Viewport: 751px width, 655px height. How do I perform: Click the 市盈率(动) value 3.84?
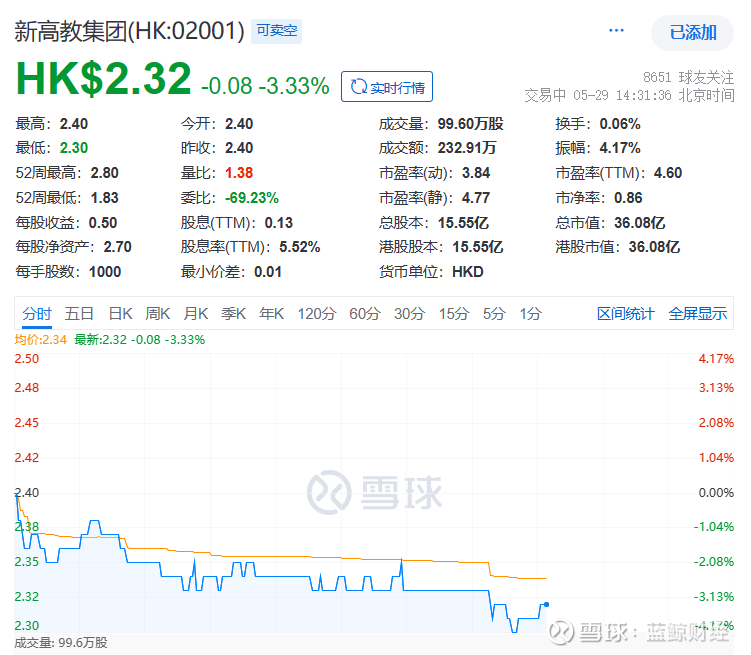pos(476,173)
